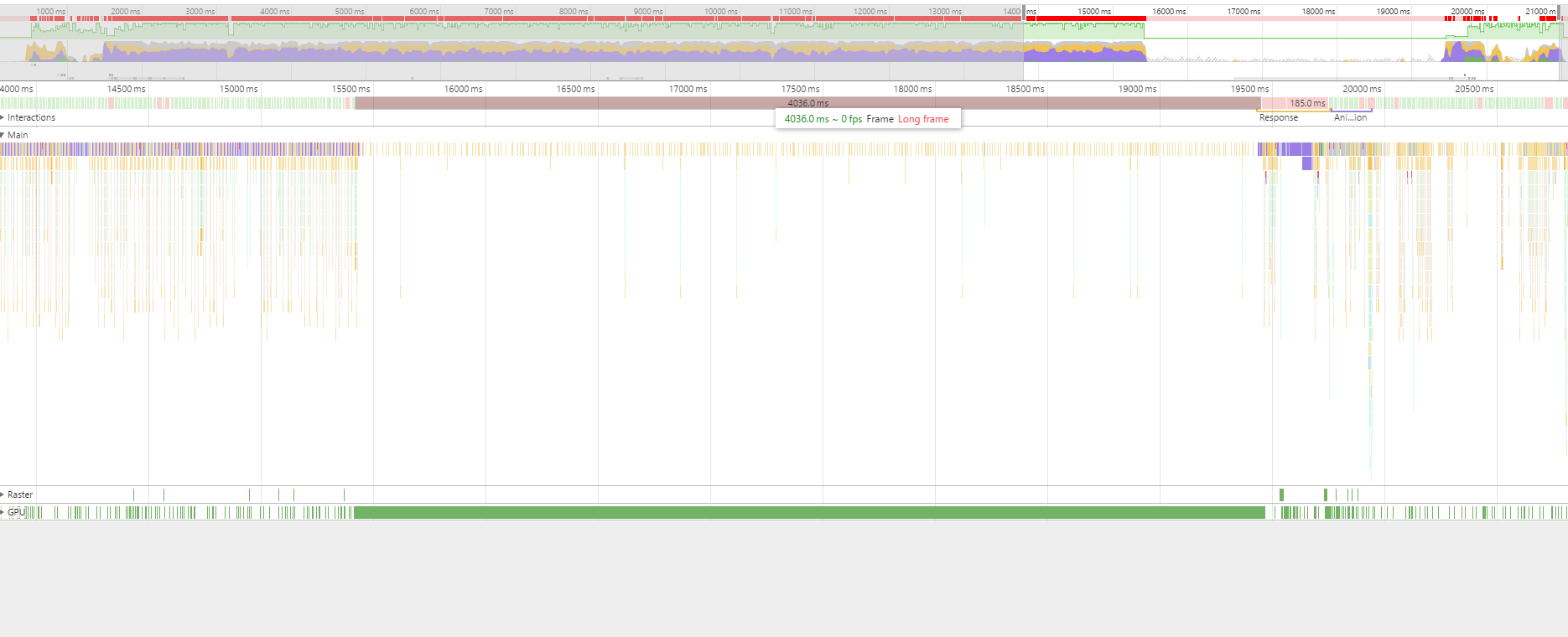Grab the left overview selection handle

(x=1025, y=12)
